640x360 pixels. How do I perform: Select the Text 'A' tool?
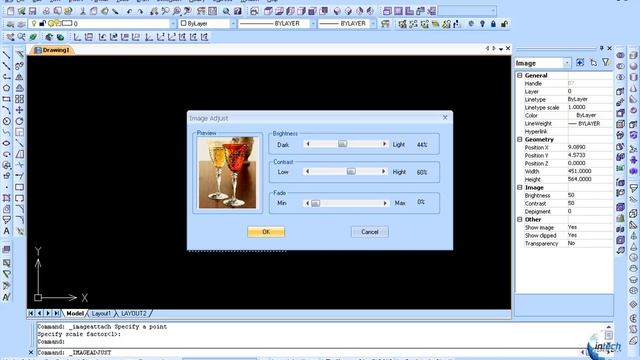click(x=6, y=231)
